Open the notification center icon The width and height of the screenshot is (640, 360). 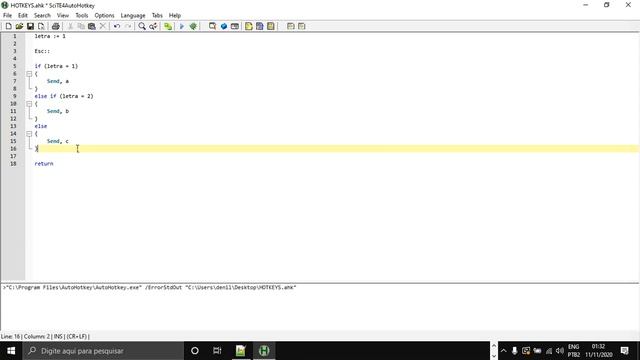click(x=624, y=351)
